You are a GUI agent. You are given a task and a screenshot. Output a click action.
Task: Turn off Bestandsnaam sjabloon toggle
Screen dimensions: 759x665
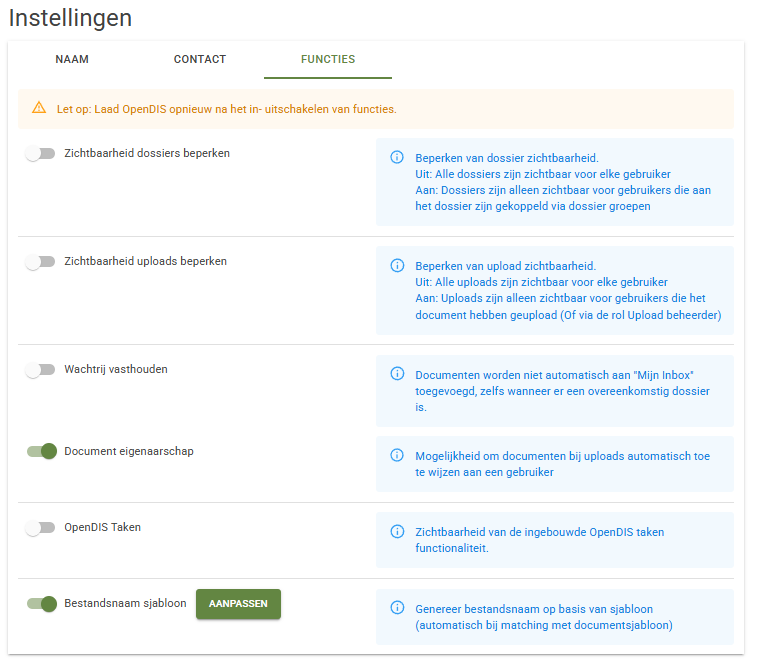click(x=42, y=604)
